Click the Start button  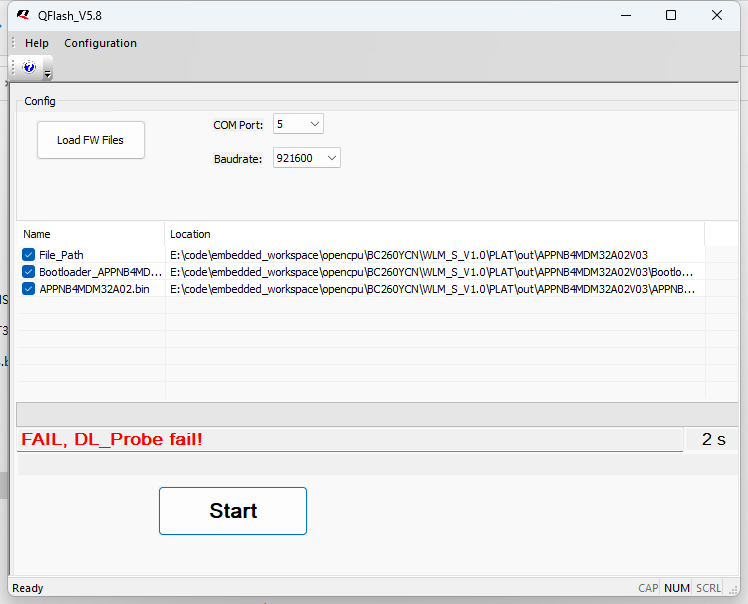pyautogui.click(x=233, y=511)
